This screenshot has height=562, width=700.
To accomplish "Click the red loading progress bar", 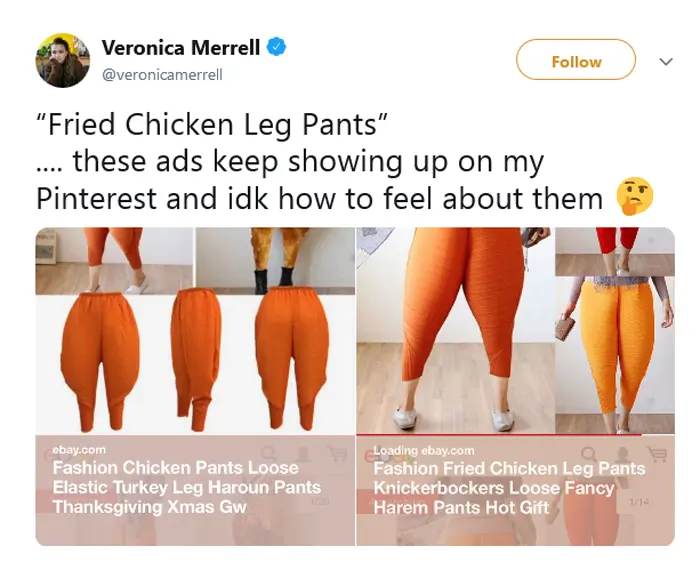I will pos(500,435).
